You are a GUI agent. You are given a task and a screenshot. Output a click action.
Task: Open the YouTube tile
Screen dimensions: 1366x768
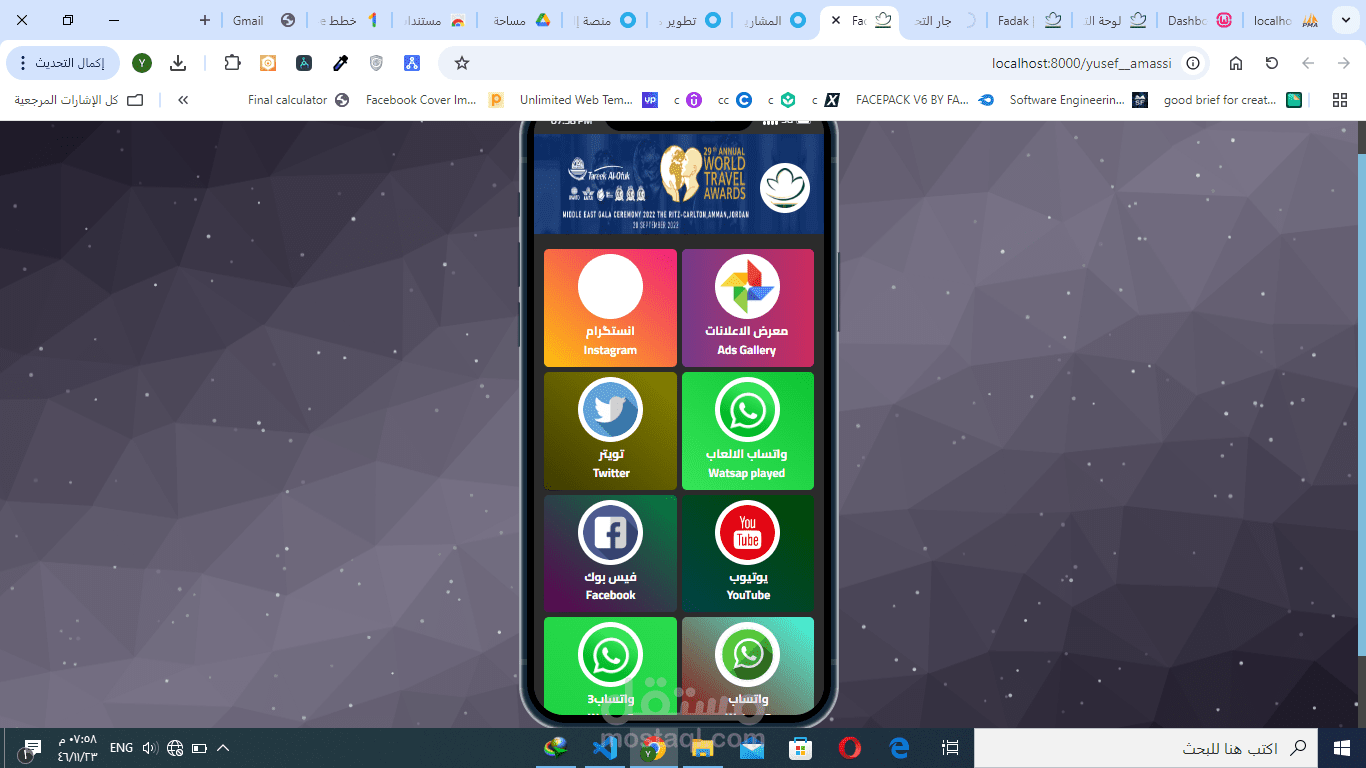click(747, 553)
